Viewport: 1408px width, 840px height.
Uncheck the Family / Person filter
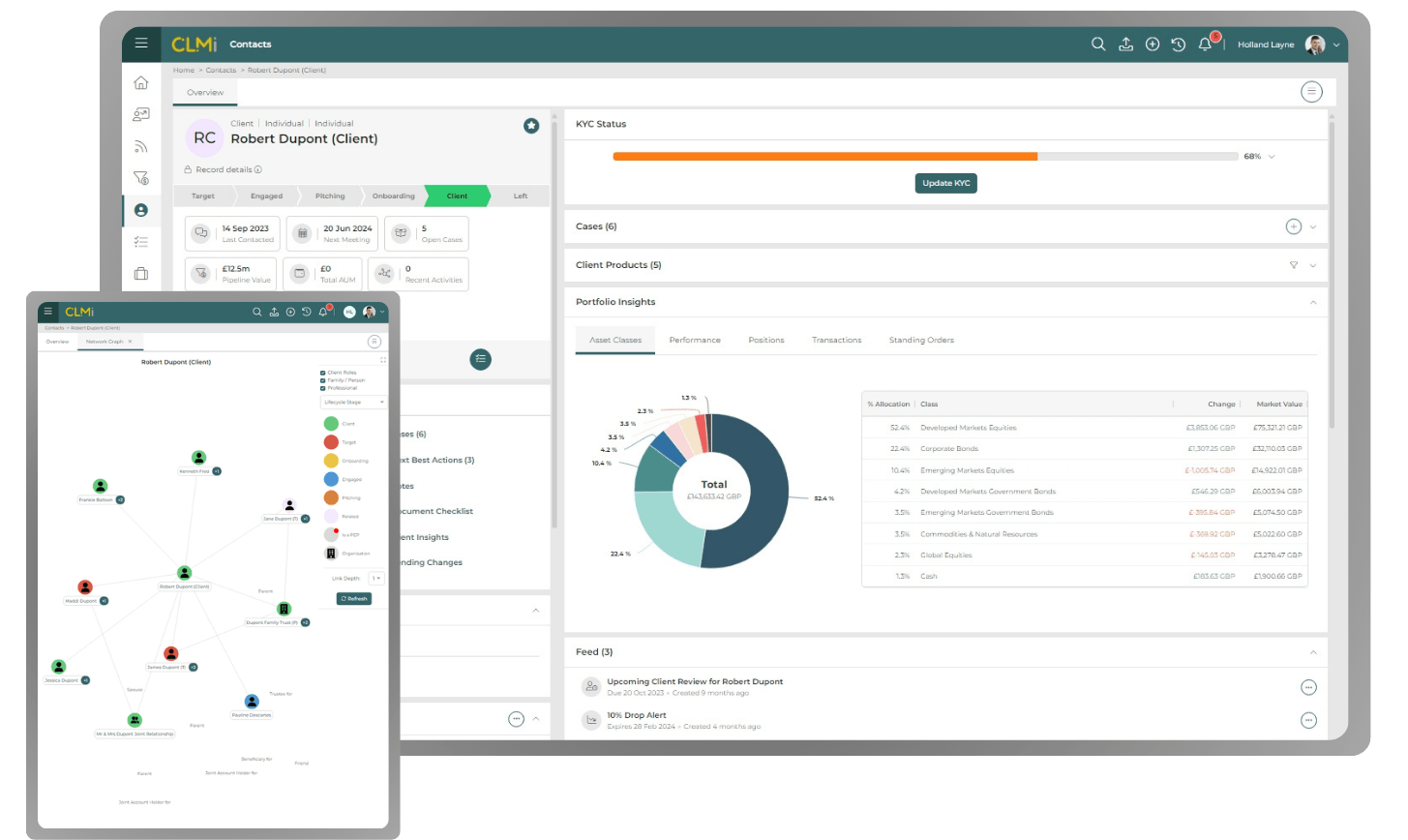point(323,379)
